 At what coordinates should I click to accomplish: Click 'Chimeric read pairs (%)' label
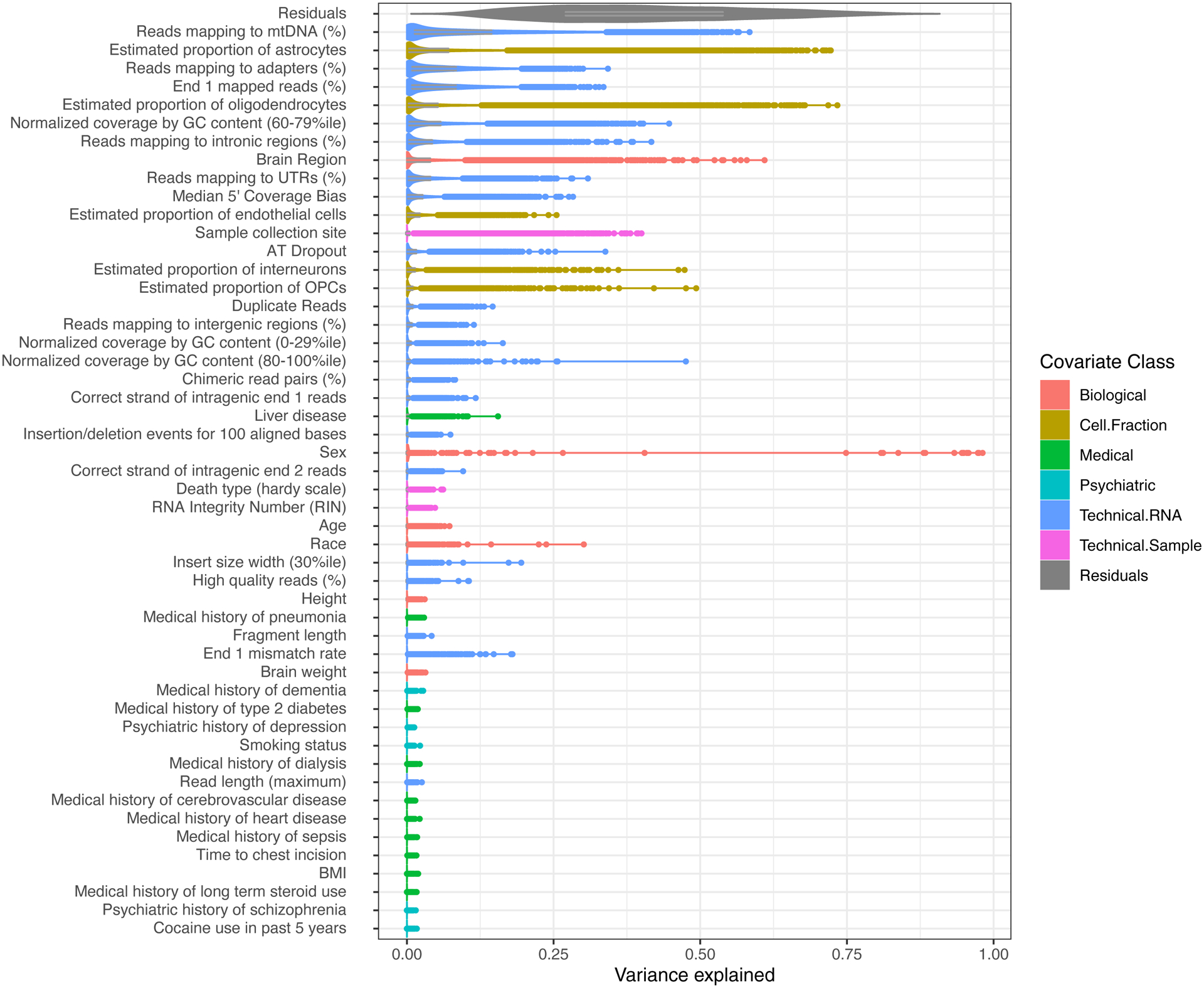pos(264,379)
